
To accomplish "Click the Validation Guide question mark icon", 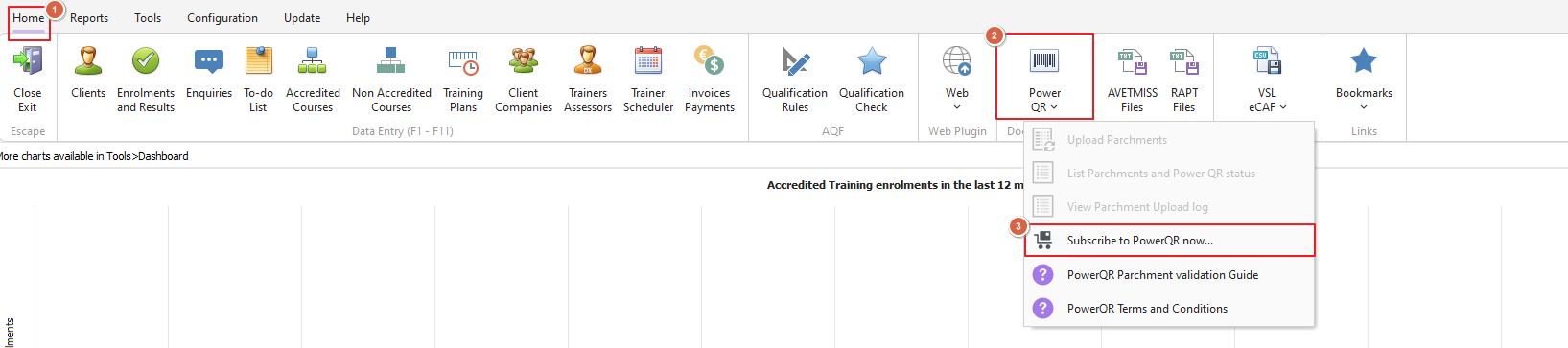I will (x=1042, y=275).
